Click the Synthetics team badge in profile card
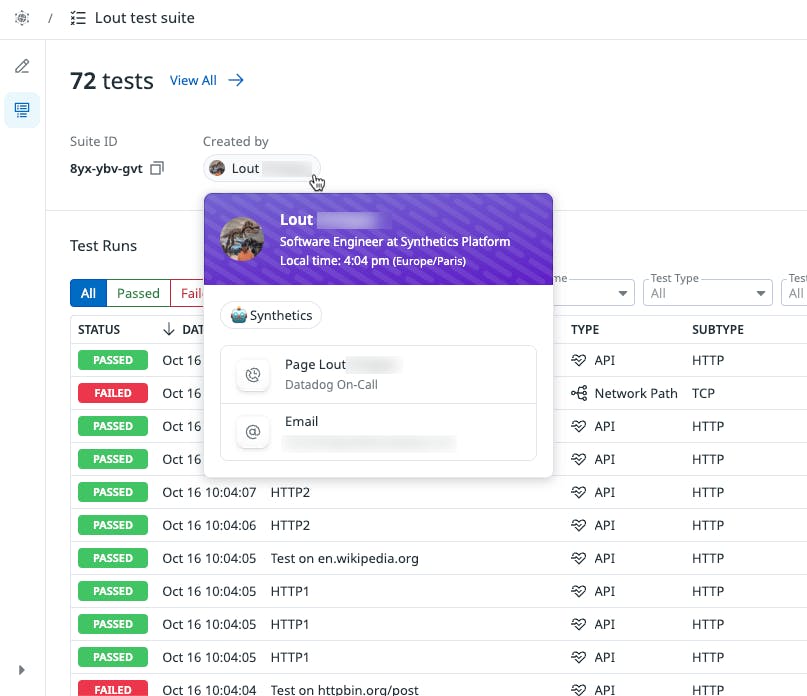This screenshot has height=696, width=807. (270, 315)
